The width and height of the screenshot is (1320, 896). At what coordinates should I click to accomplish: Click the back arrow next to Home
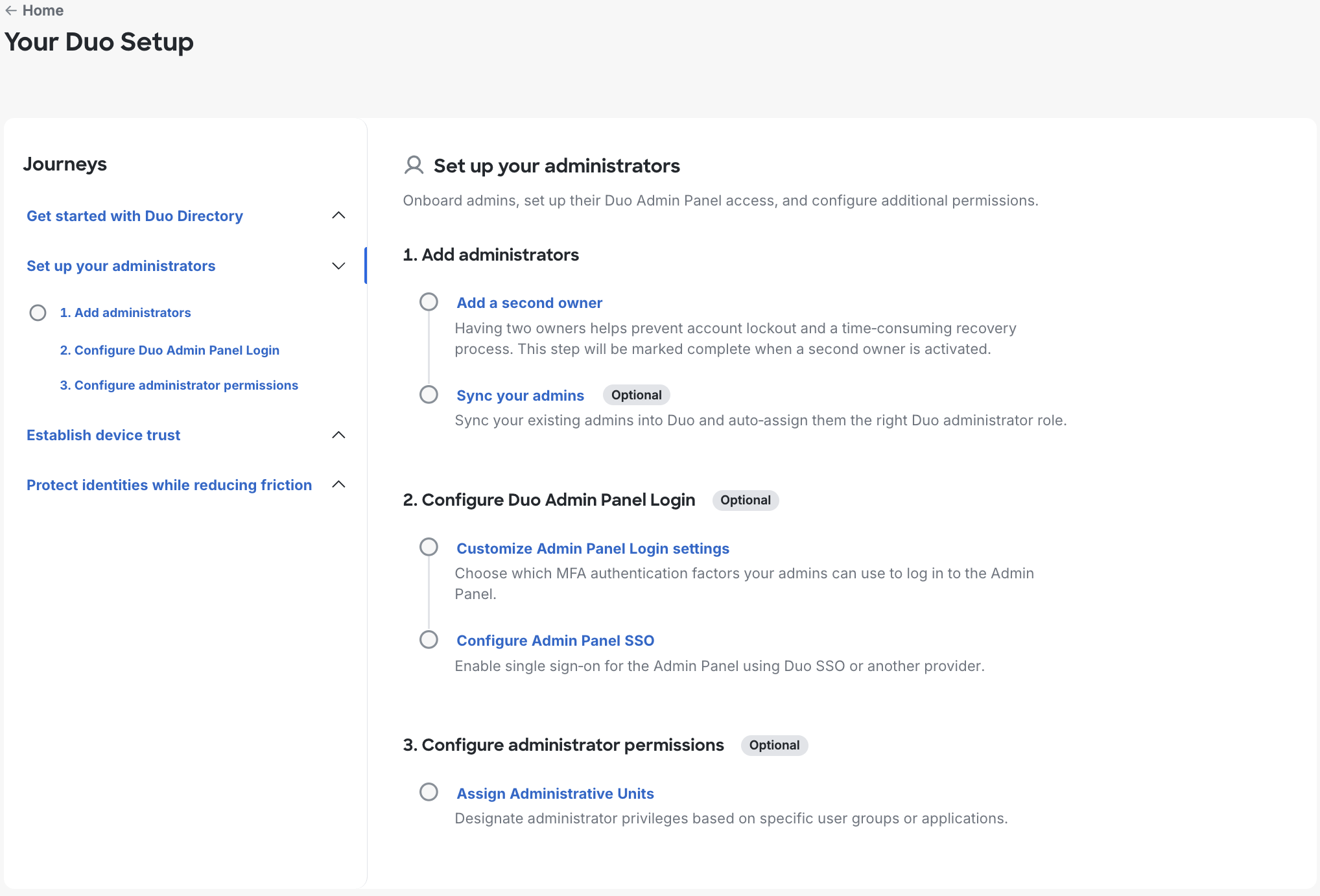[11, 10]
